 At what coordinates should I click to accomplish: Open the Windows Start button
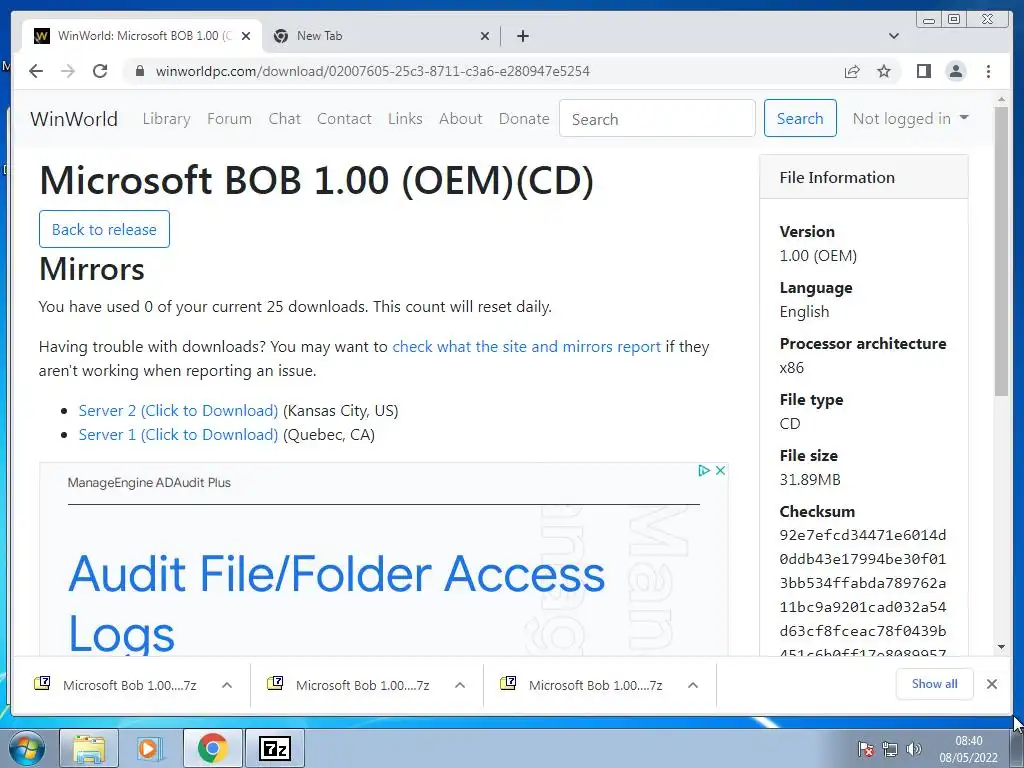(27, 748)
